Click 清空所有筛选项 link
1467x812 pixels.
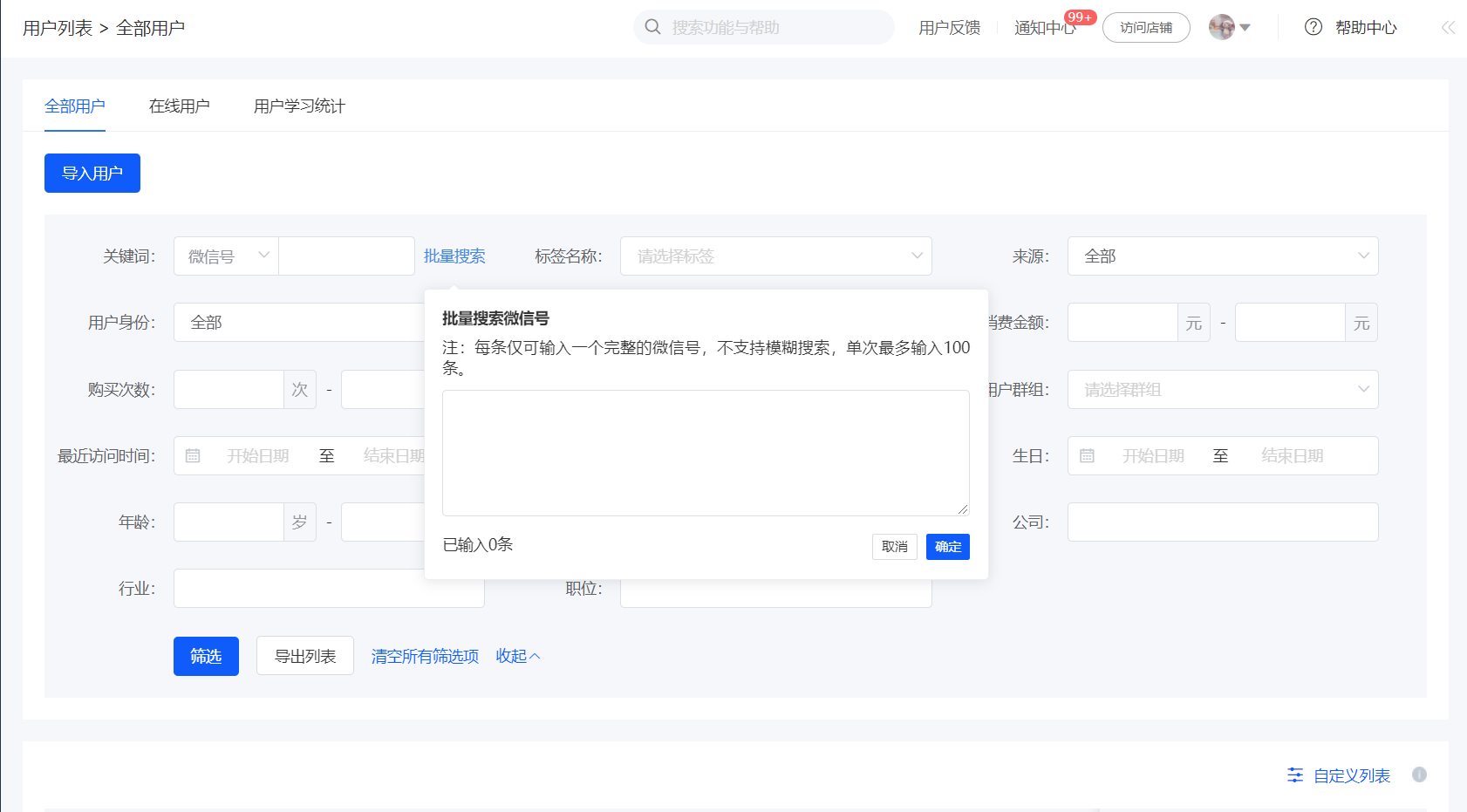coord(425,656)
